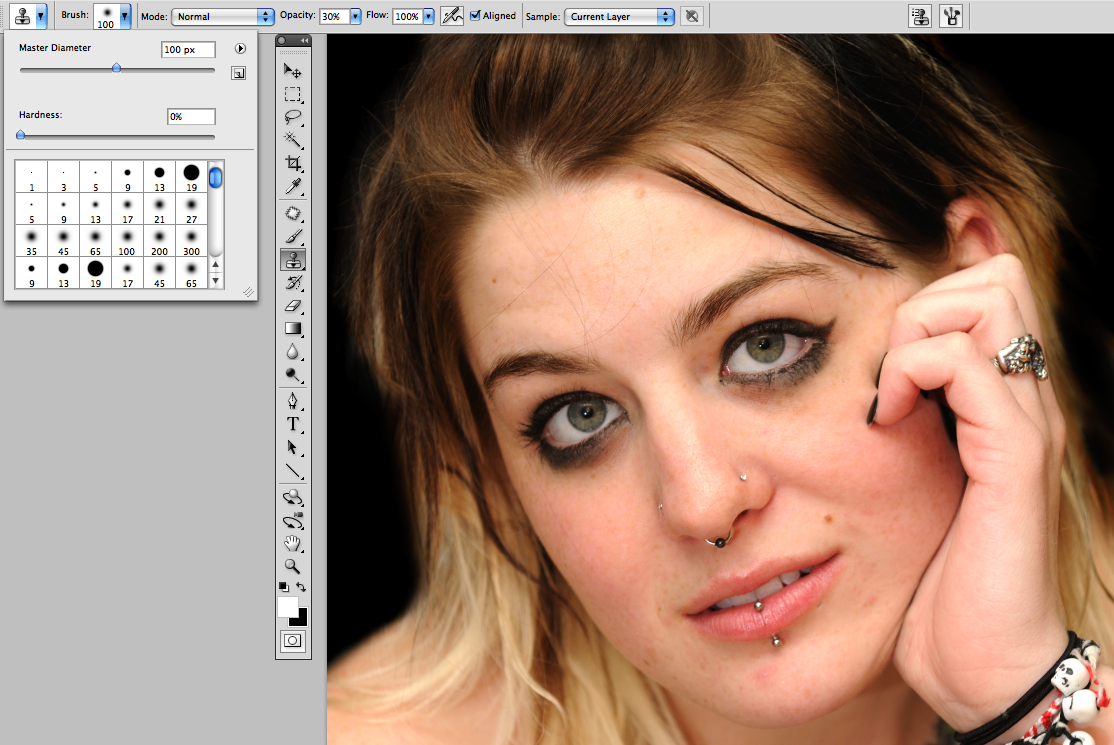Select the Crop tool
Viewport: 1114px width, 745px height.
pos(293,163)
